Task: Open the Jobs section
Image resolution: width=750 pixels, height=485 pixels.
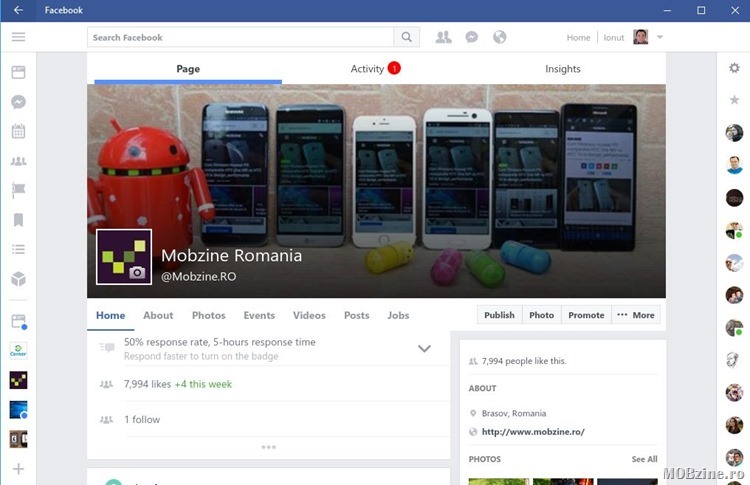Action: (x=398, y=316)
